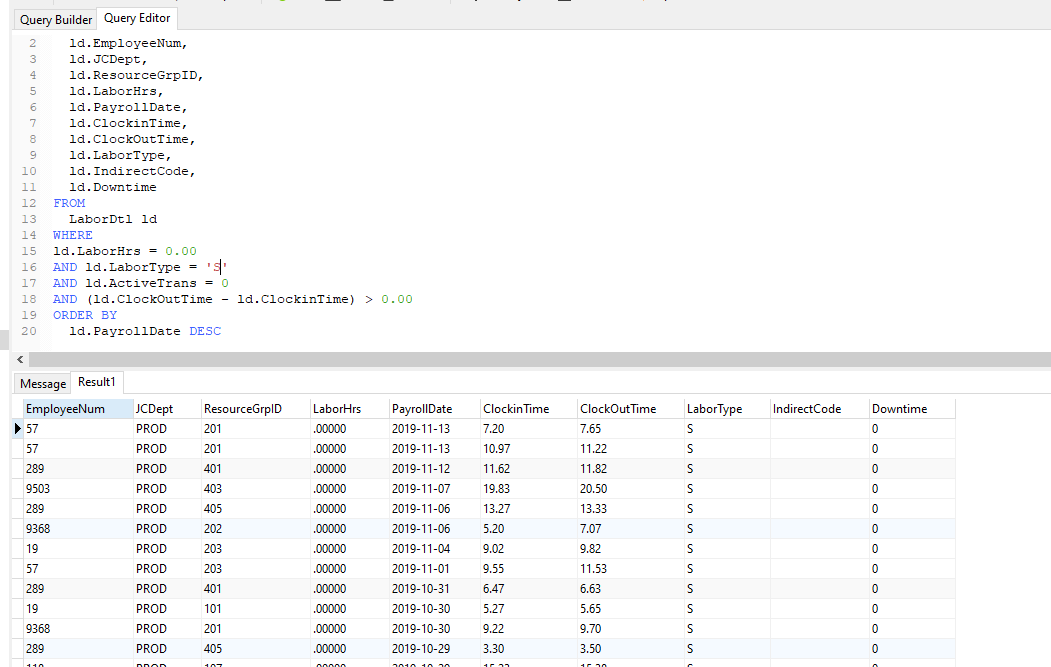Sort by EmployeeNum column header
This screenshot has width=1051, height=667.
click(78, 409)
